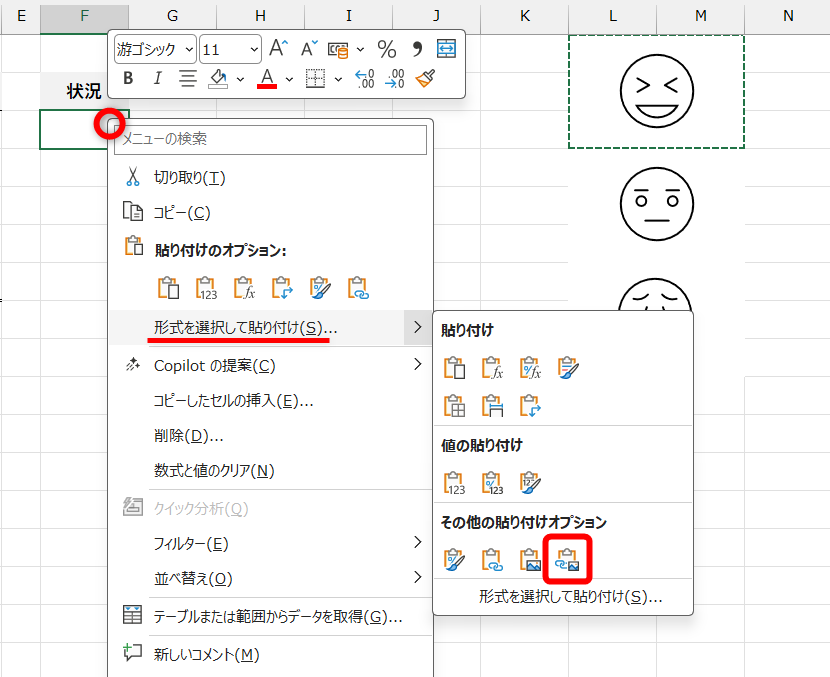Screen dimensions: 830x677
Task: Apply the current red font color swatch
Action: tap(266, 78)
